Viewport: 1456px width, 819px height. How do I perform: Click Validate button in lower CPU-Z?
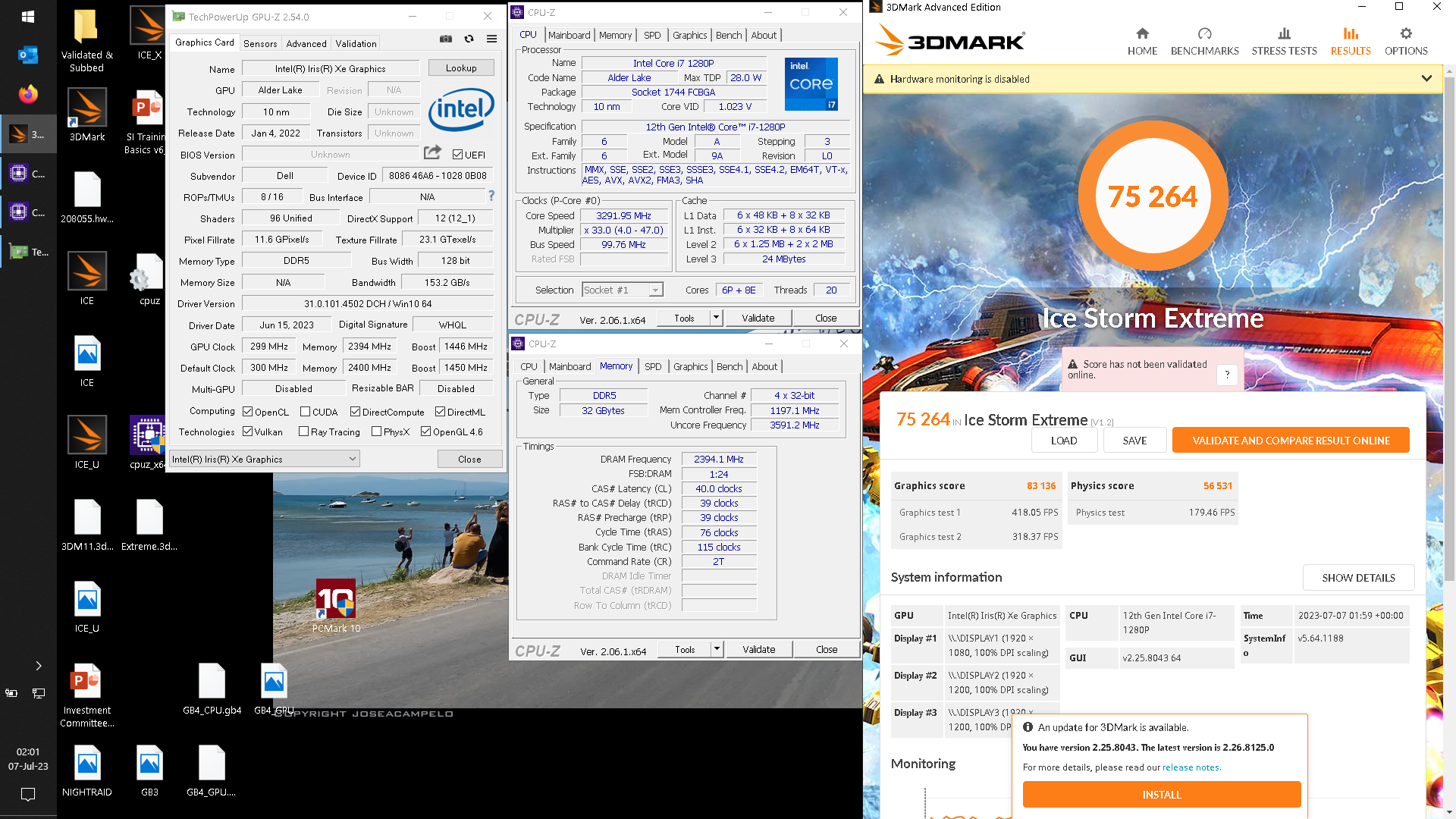click(758, 649)
